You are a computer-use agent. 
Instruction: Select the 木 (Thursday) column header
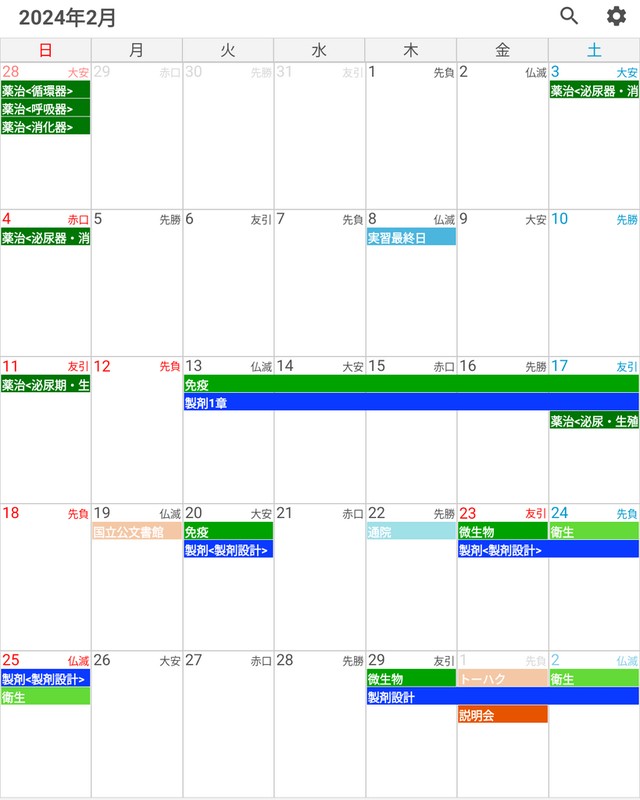(x=411, y=50)
